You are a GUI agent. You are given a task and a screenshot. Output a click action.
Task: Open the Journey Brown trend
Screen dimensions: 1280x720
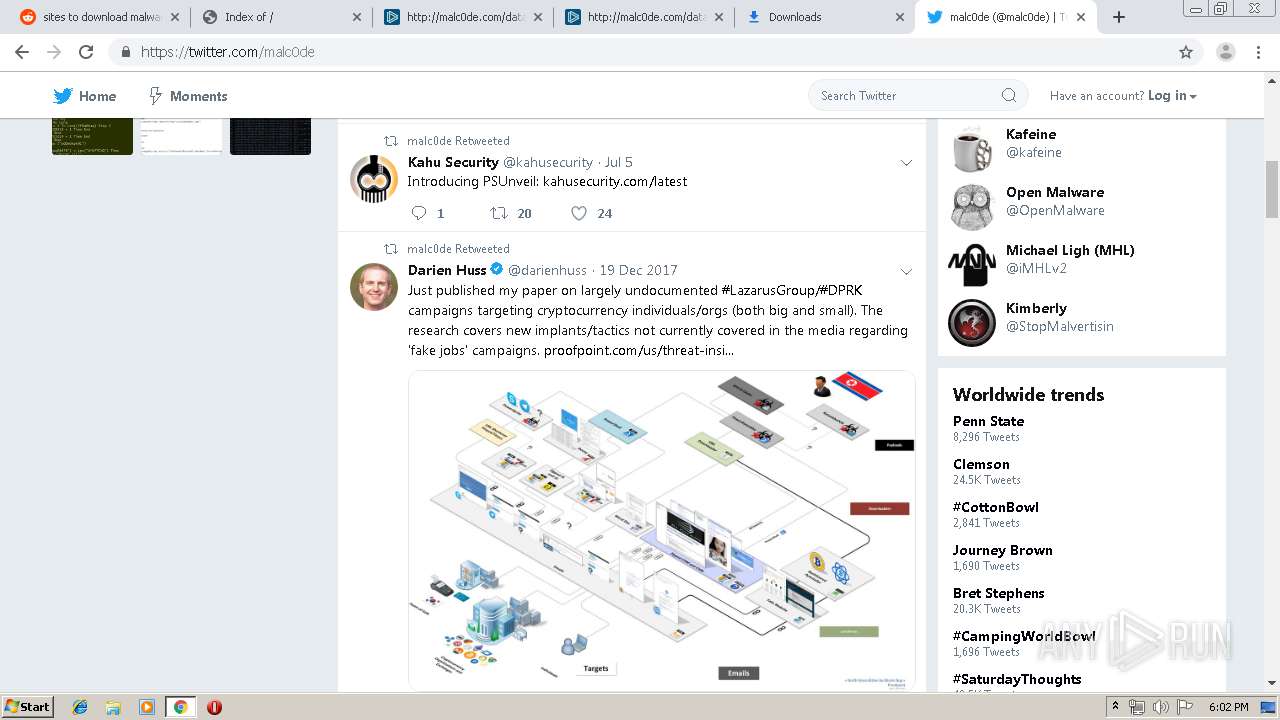[x=1003, y=550]
